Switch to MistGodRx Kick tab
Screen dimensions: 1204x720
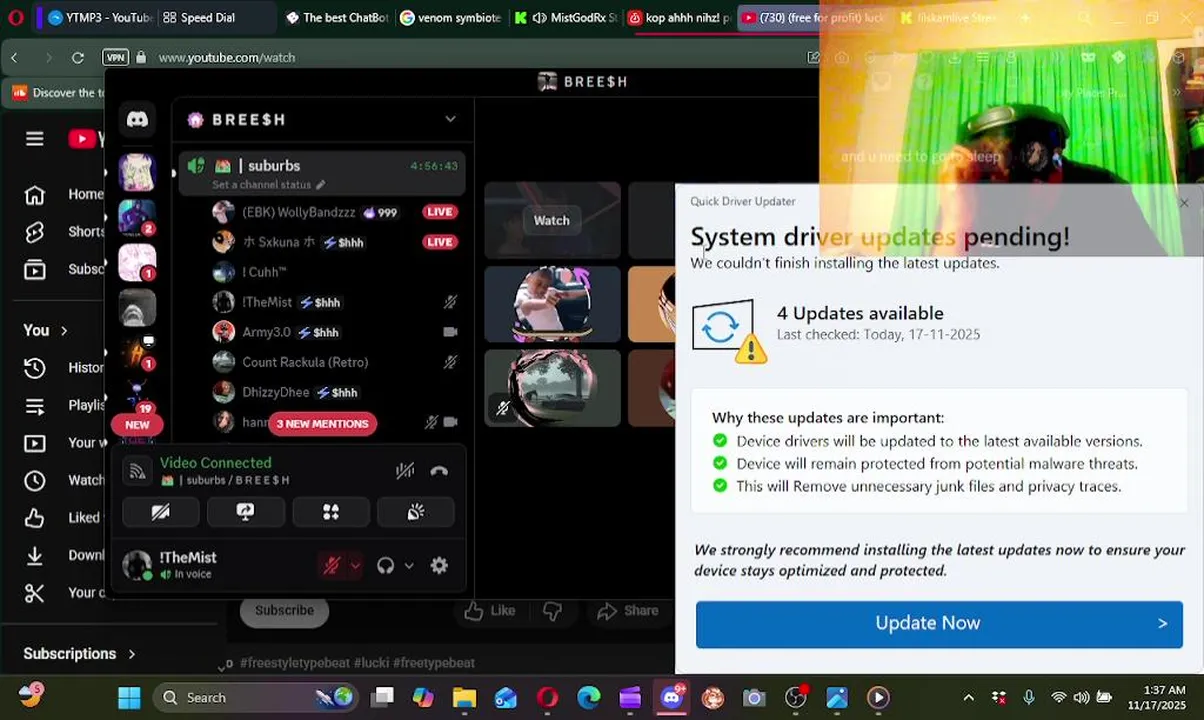(566, 17)
